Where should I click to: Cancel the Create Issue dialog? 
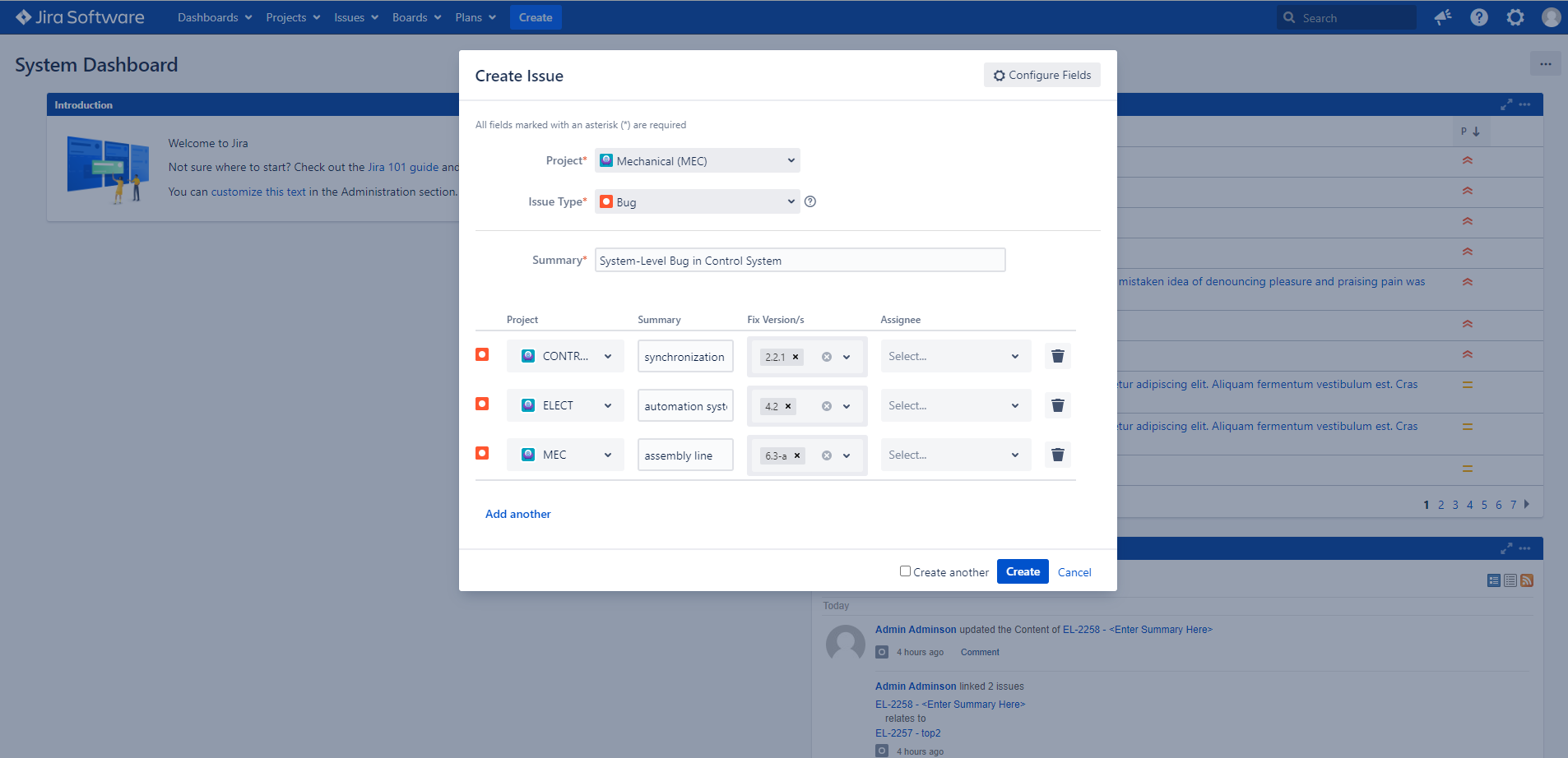(1074, 572)
